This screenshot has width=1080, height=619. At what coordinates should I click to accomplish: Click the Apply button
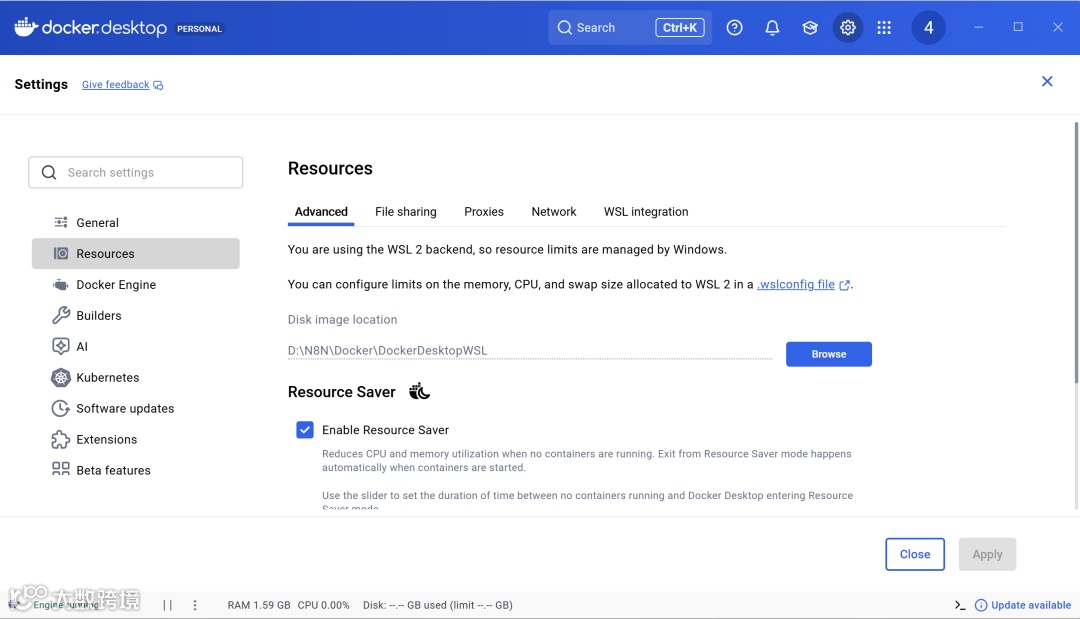coord(987,554)
